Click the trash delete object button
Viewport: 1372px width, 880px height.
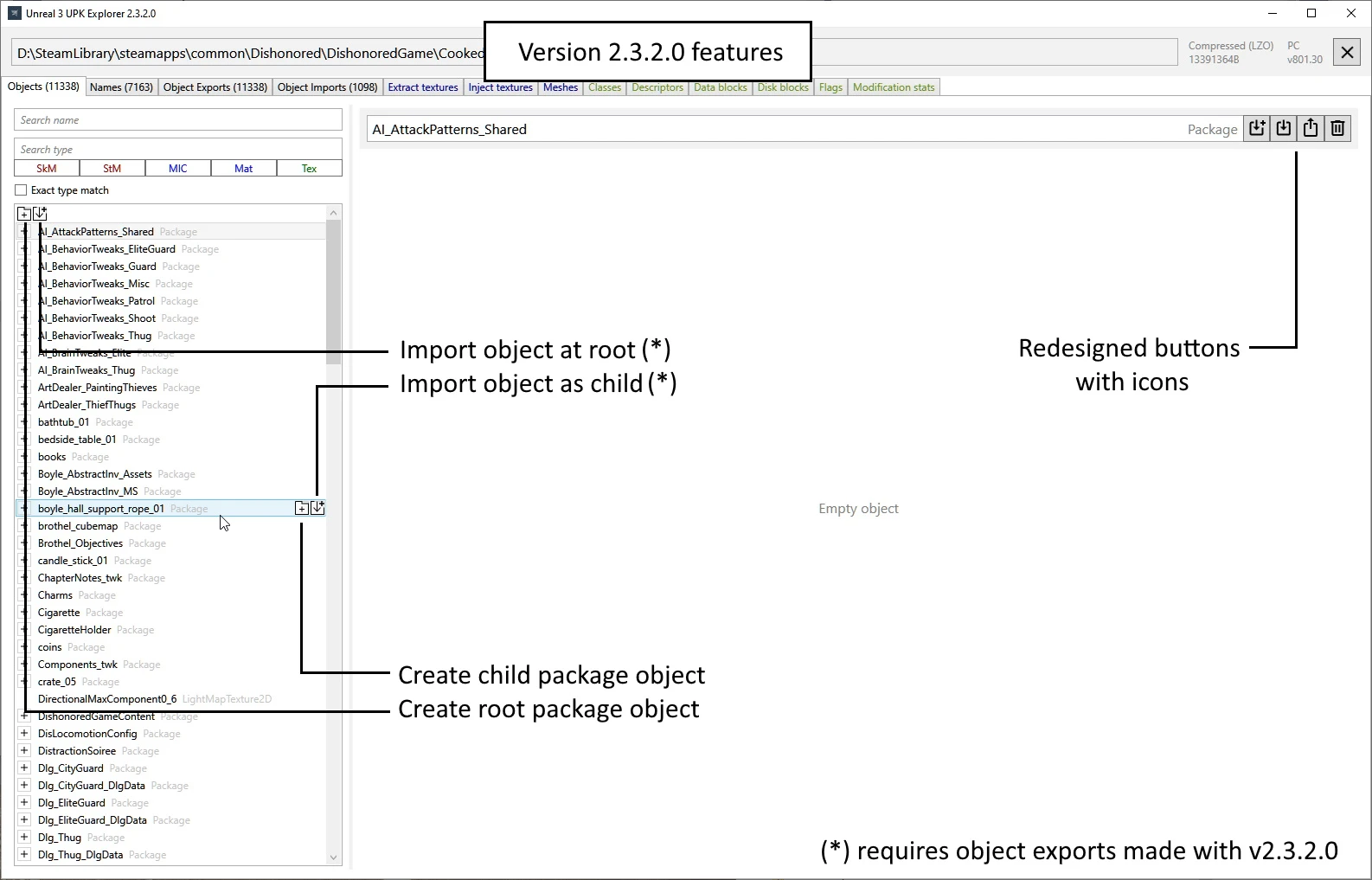[x=1337, y=129]
